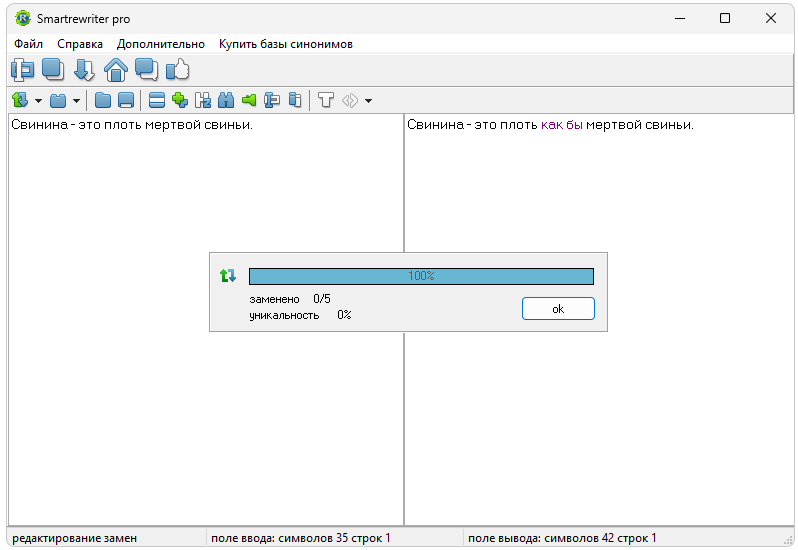Click the binoculars search icon
Screen dimensions: 798x550
pyautogui.click(x=225, y=100)
